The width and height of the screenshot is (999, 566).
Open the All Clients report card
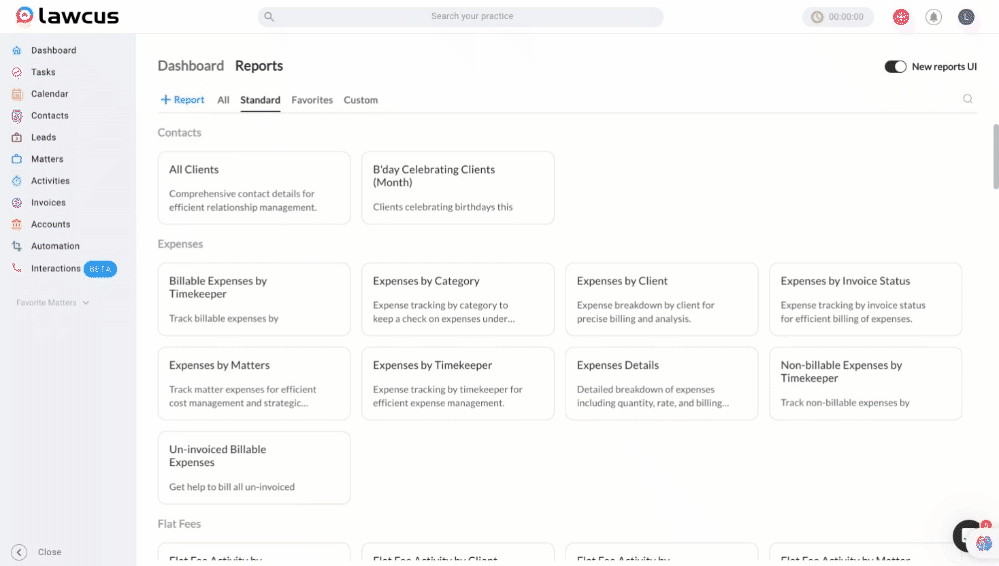coord(254,188)
